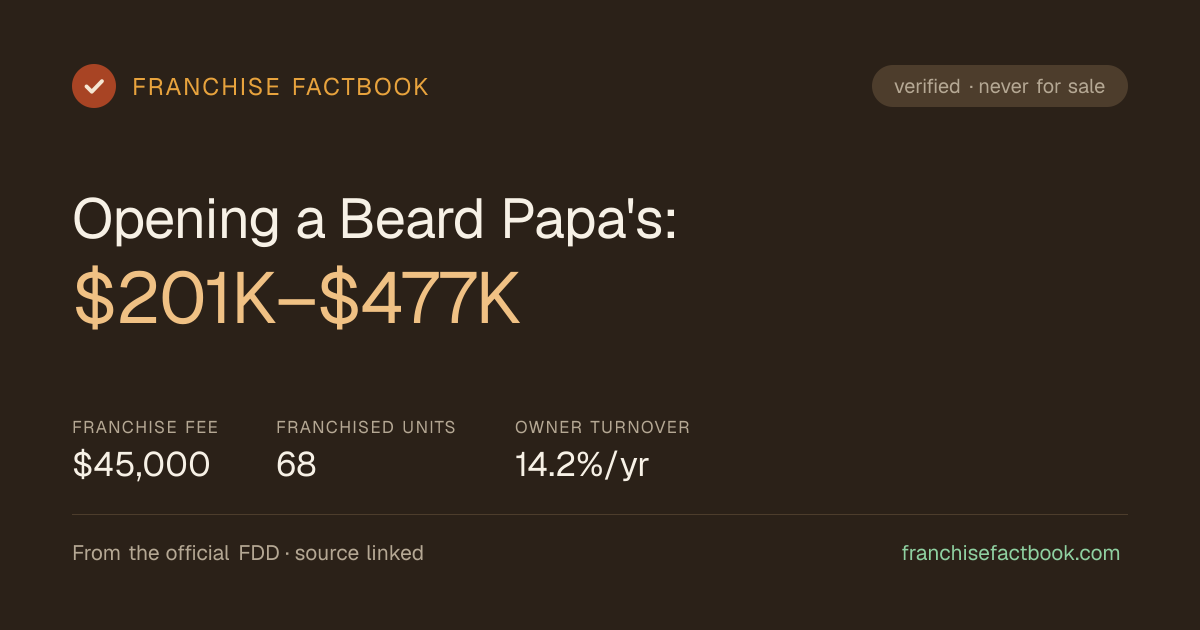Click the $477K upper cost figure

[x=420, y=299]
